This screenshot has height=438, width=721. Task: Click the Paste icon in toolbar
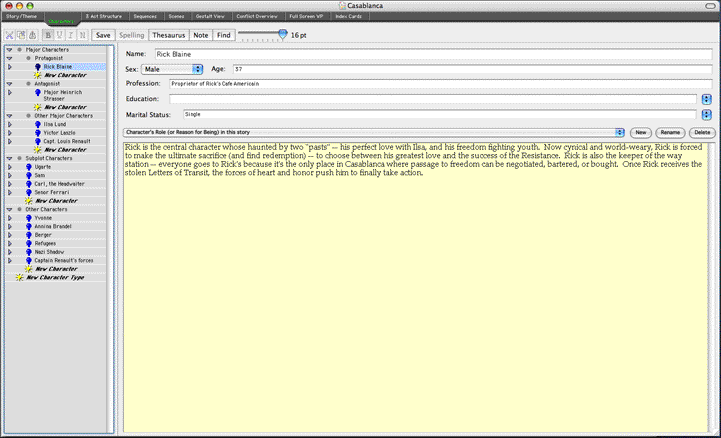(x=33, y=35)
